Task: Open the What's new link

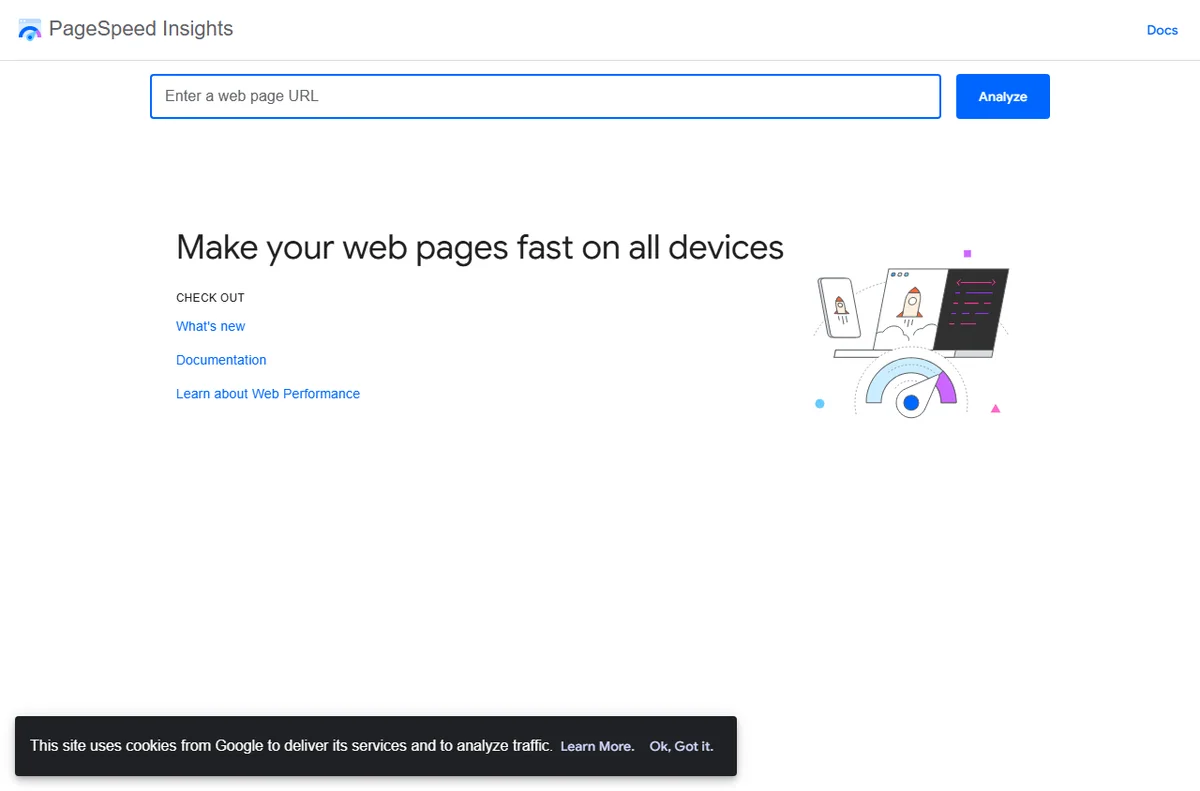Action: pos(210,326)
